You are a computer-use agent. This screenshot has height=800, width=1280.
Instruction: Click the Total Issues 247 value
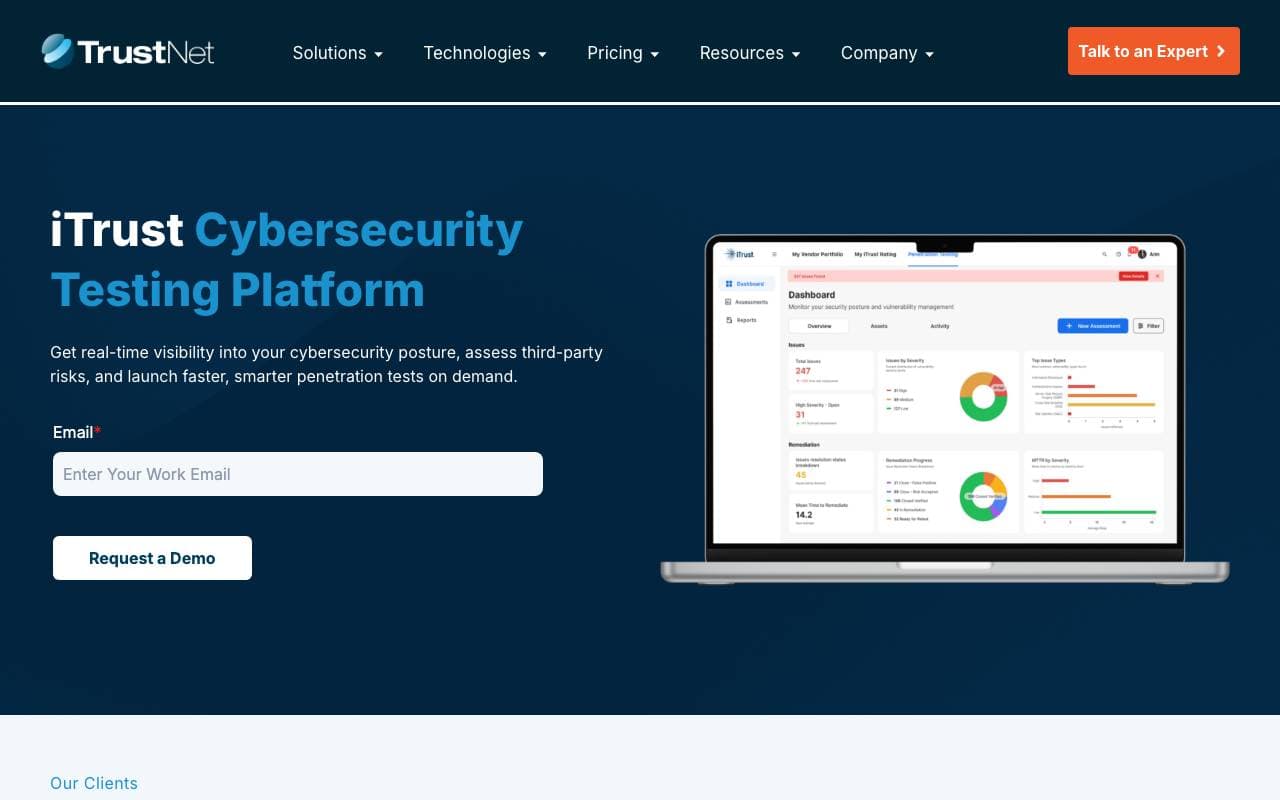click(803, 371)
